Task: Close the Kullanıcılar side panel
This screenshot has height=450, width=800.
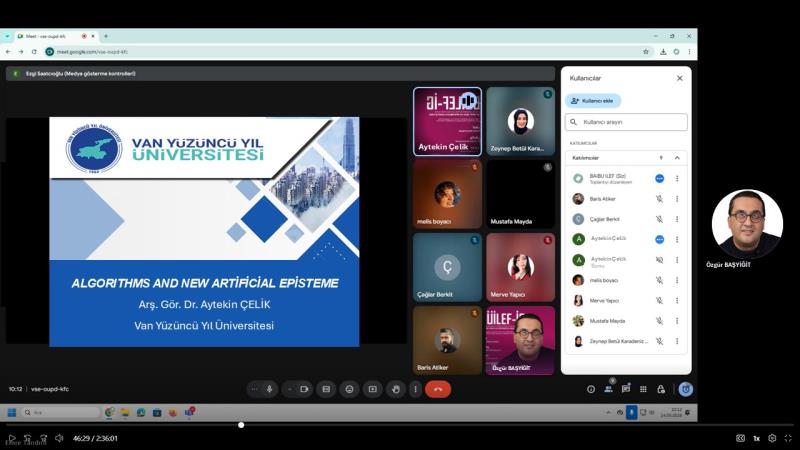Action: tap(680, 78)
